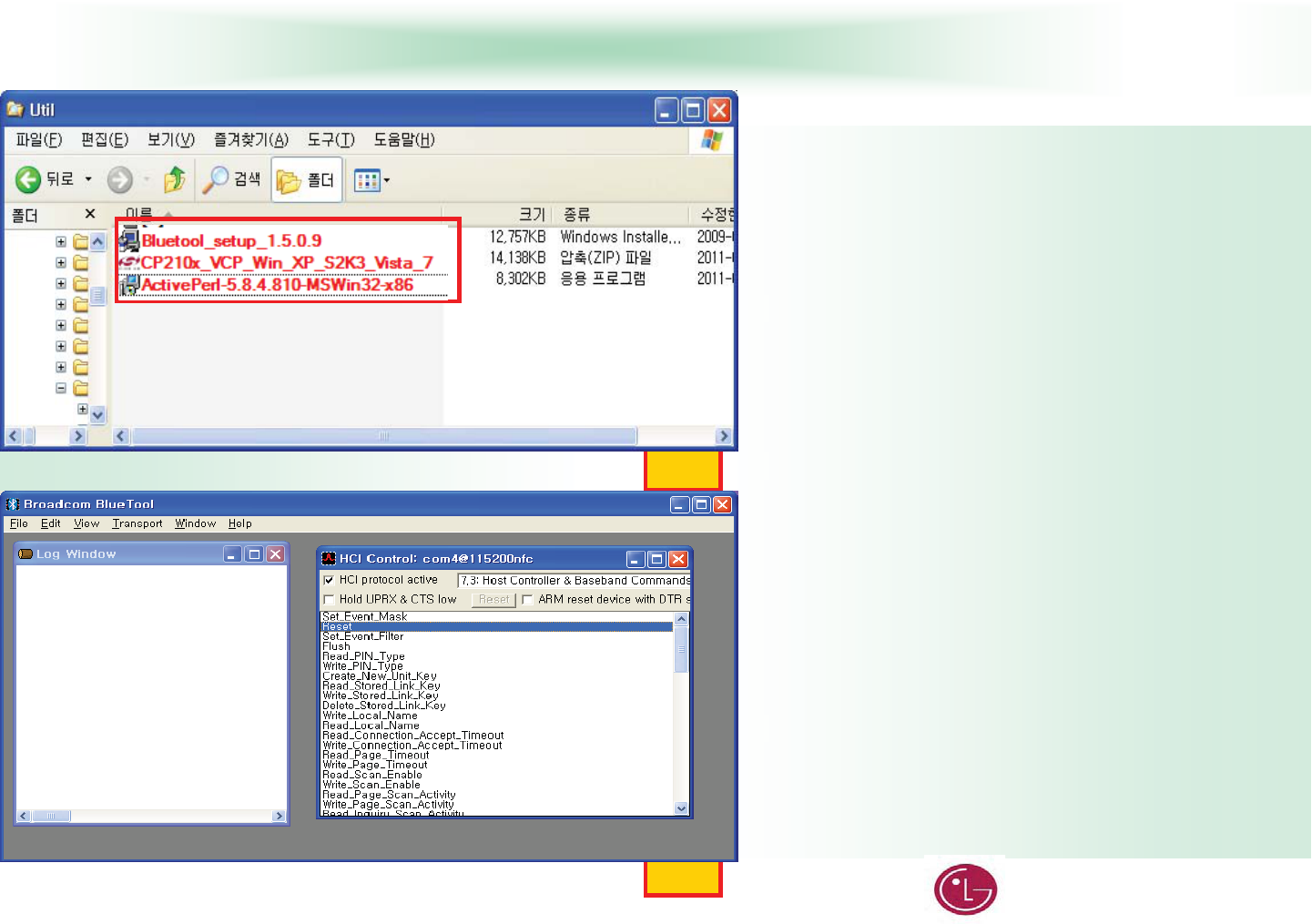Select CP210x_VCP_Win_XP_S2K3_Vista_7 file name

point(287,263)
